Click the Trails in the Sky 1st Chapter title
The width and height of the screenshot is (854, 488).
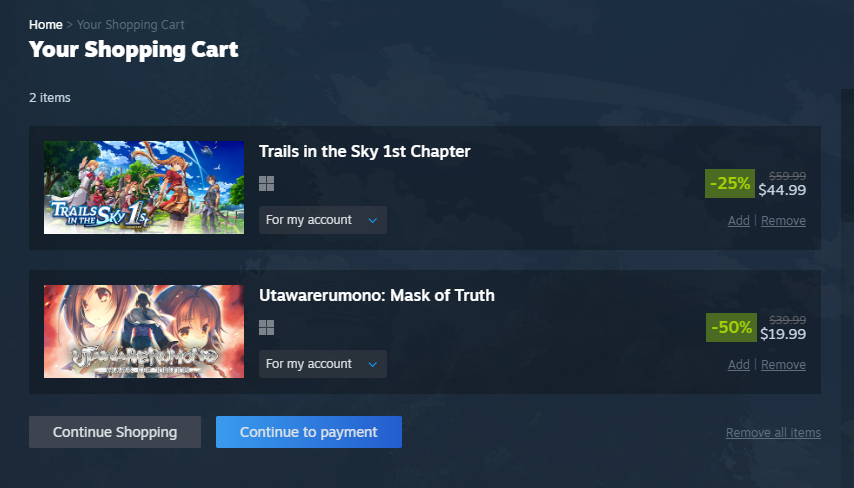click(364, 151)
